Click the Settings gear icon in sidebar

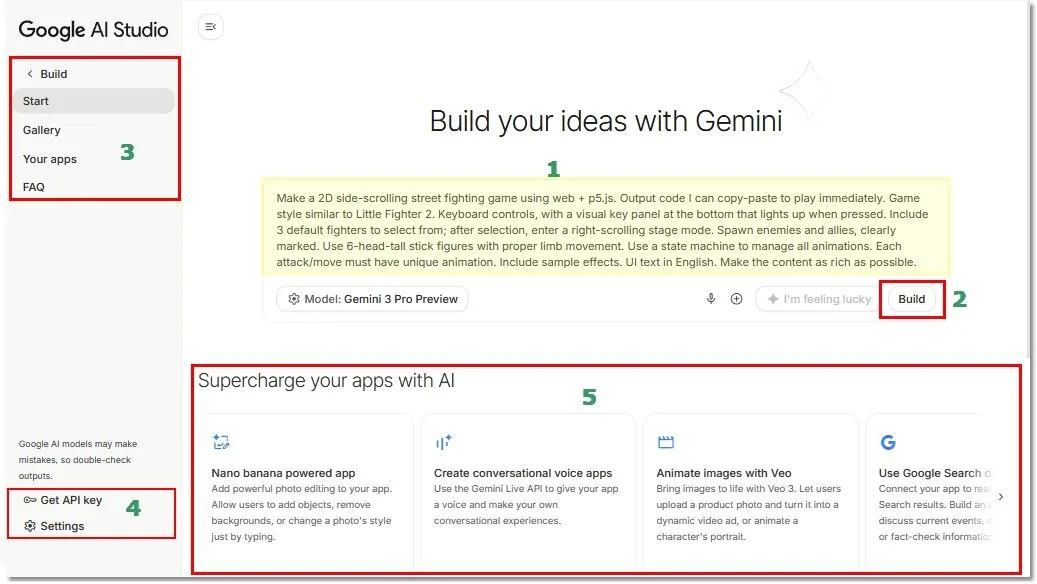[x=30, y=526]
